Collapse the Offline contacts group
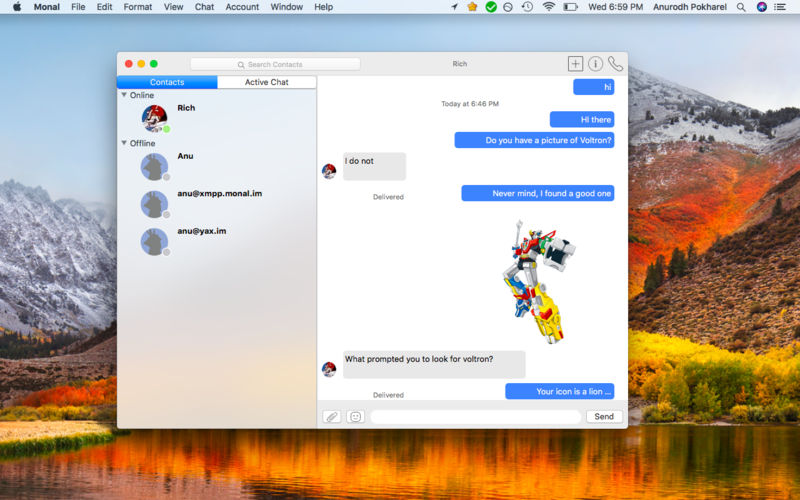This screenshot has height=500, width=800. (x=124, y=143)
